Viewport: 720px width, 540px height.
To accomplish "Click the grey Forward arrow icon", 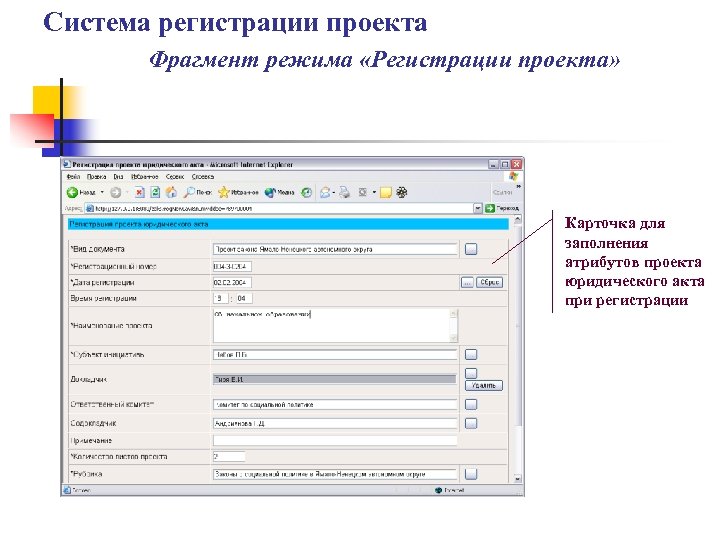I will [115, 192].
